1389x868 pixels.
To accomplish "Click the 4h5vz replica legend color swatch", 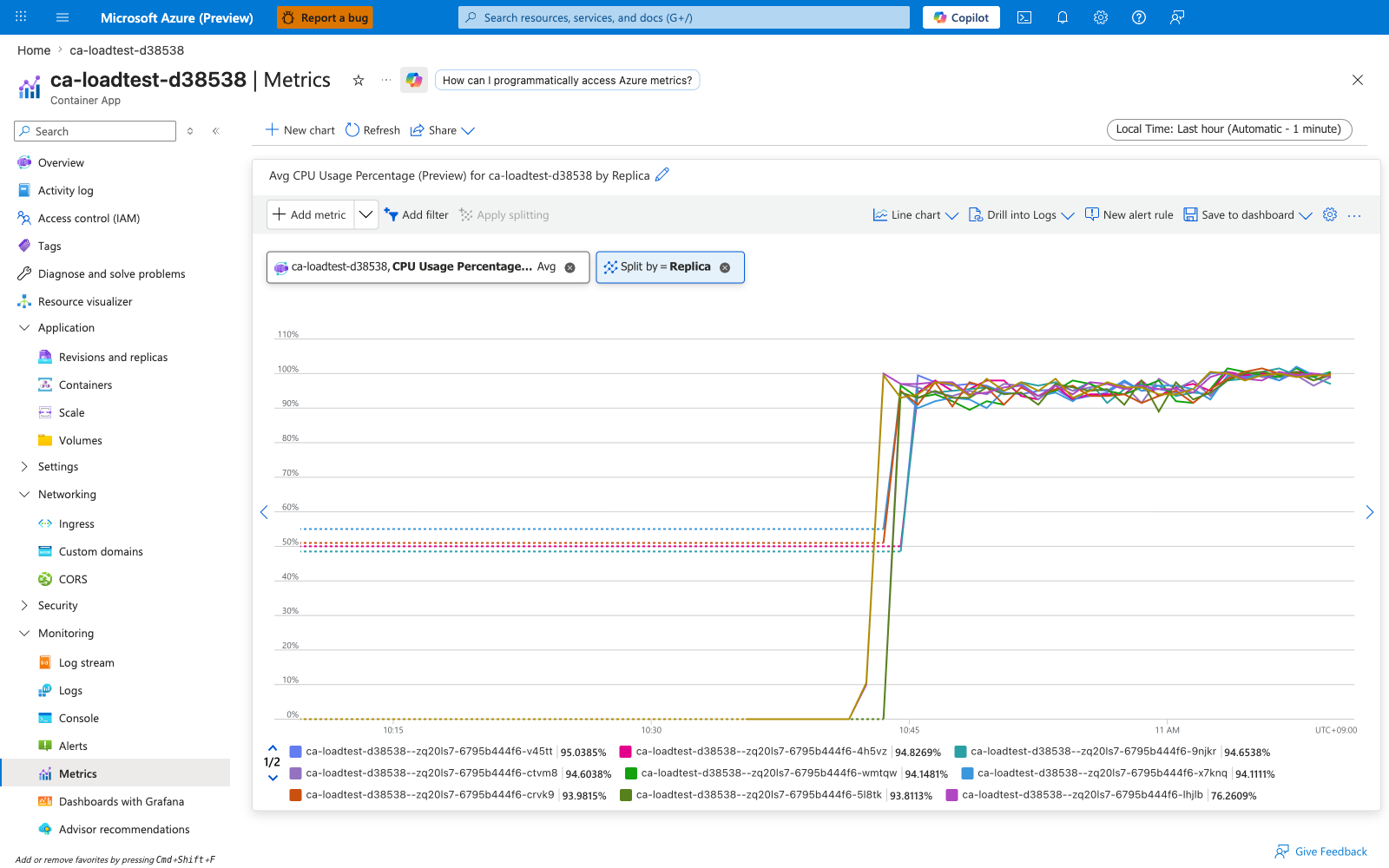I will (x=625, y=752).
